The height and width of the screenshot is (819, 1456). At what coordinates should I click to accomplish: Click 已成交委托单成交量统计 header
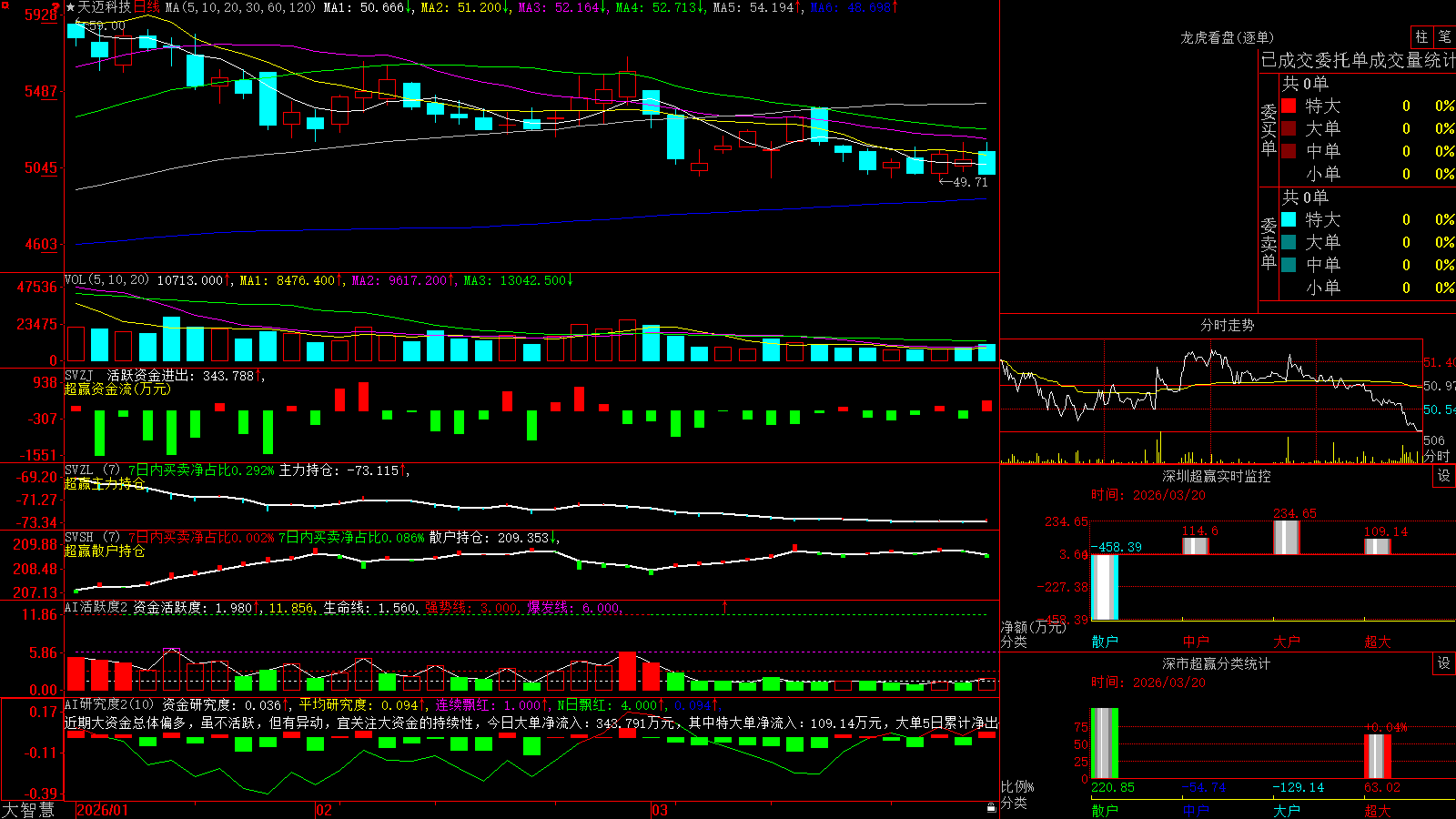pos(1358,60)
